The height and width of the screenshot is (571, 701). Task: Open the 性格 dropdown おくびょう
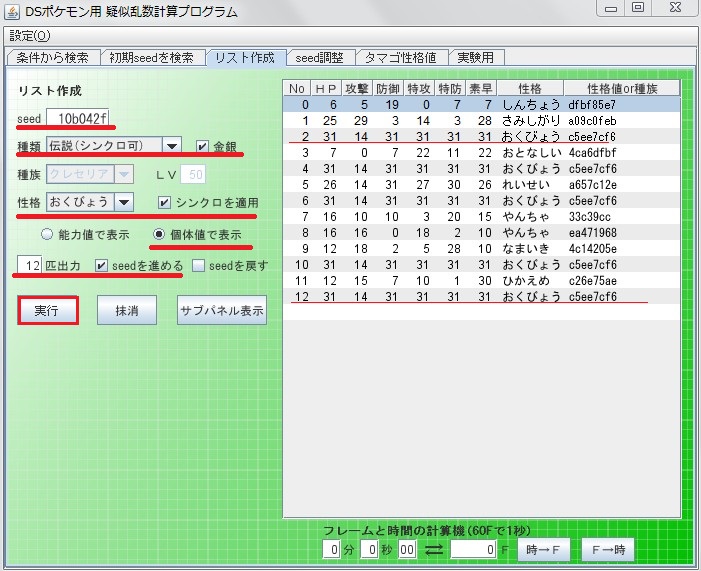[x=89, y=202]
